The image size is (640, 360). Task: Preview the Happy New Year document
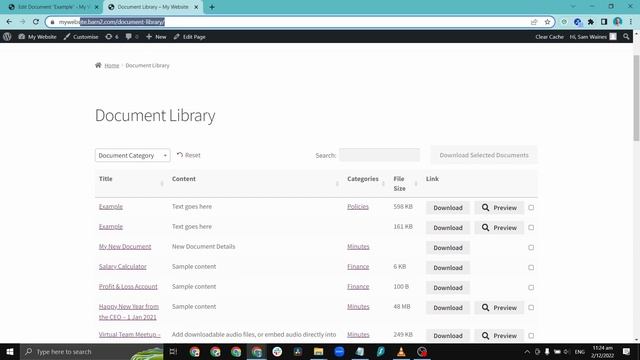499,308
